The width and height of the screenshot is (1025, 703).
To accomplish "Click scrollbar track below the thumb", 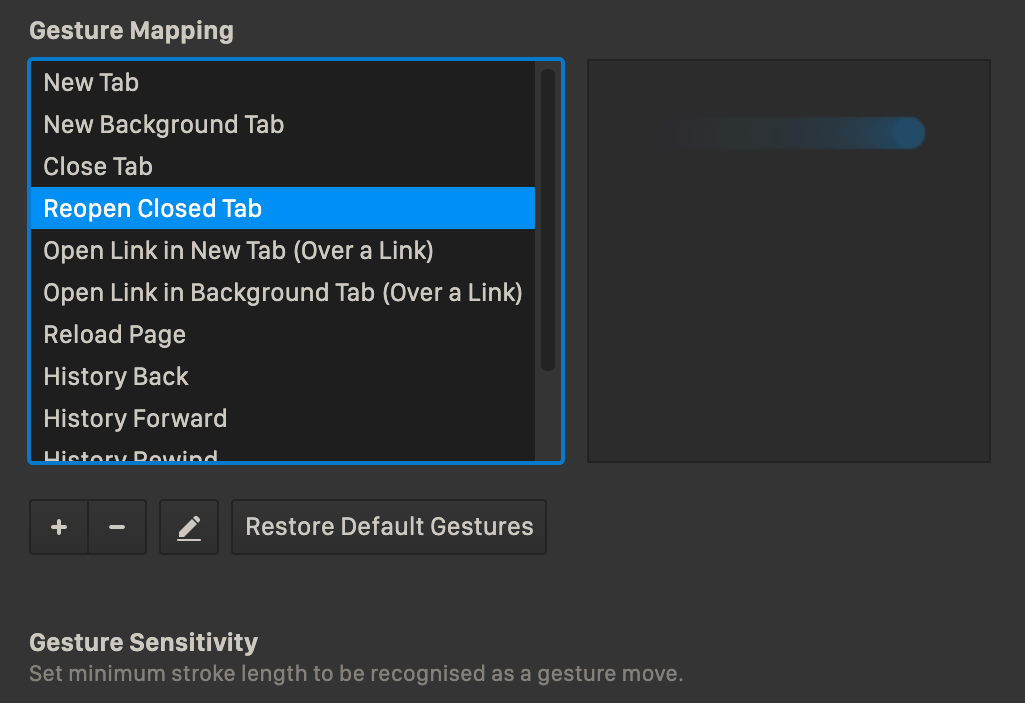I will [x=548, y=416].
